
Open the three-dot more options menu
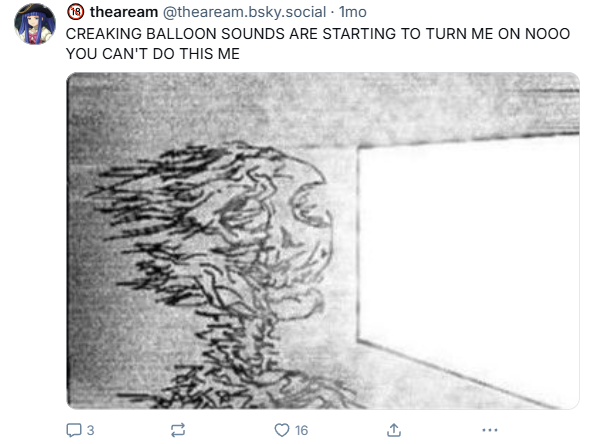tap(490, 430)
